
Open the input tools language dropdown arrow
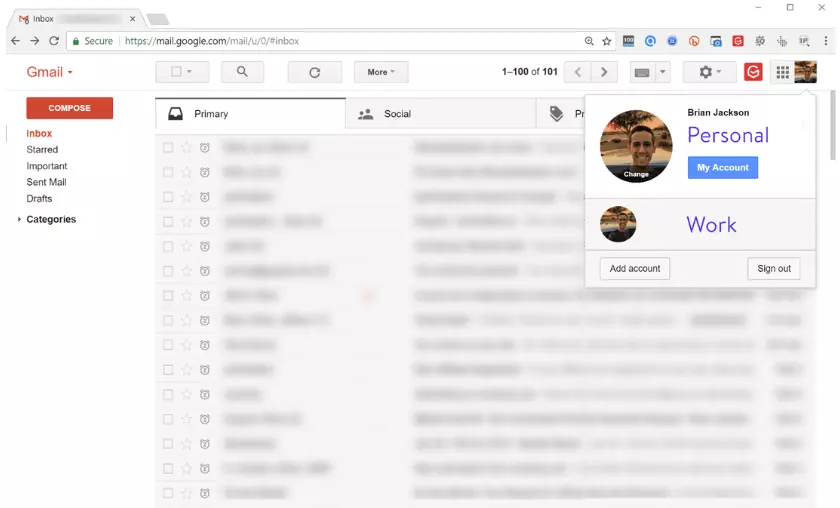pos(663,72)
